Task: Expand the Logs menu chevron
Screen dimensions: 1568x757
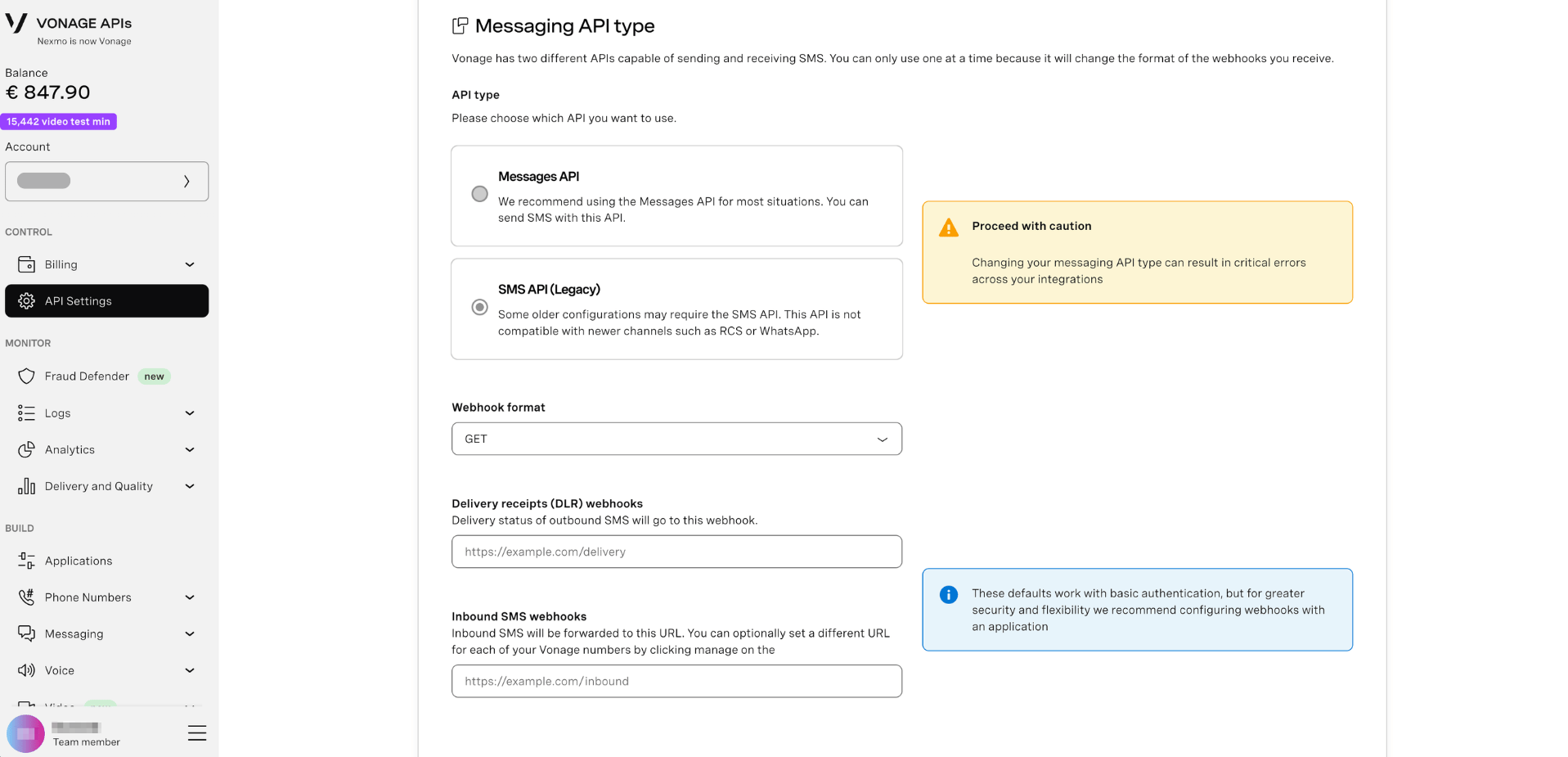Action: pyautogui.click(x=190, y=413)
